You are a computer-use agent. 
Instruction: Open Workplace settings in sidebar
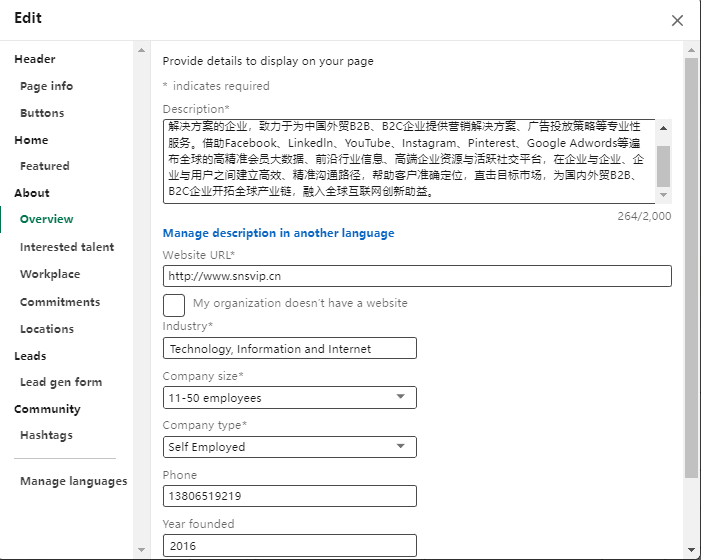[x=50, y=274]
